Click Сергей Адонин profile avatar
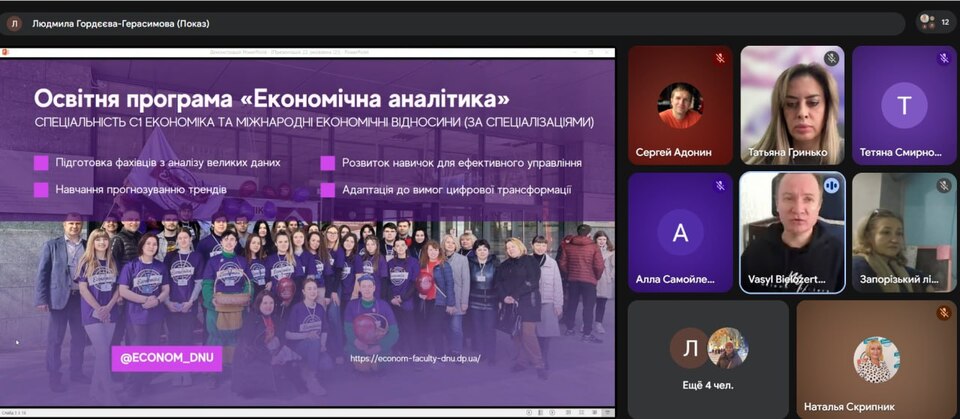This screenshot has height=419, width=960. point(680,104)
